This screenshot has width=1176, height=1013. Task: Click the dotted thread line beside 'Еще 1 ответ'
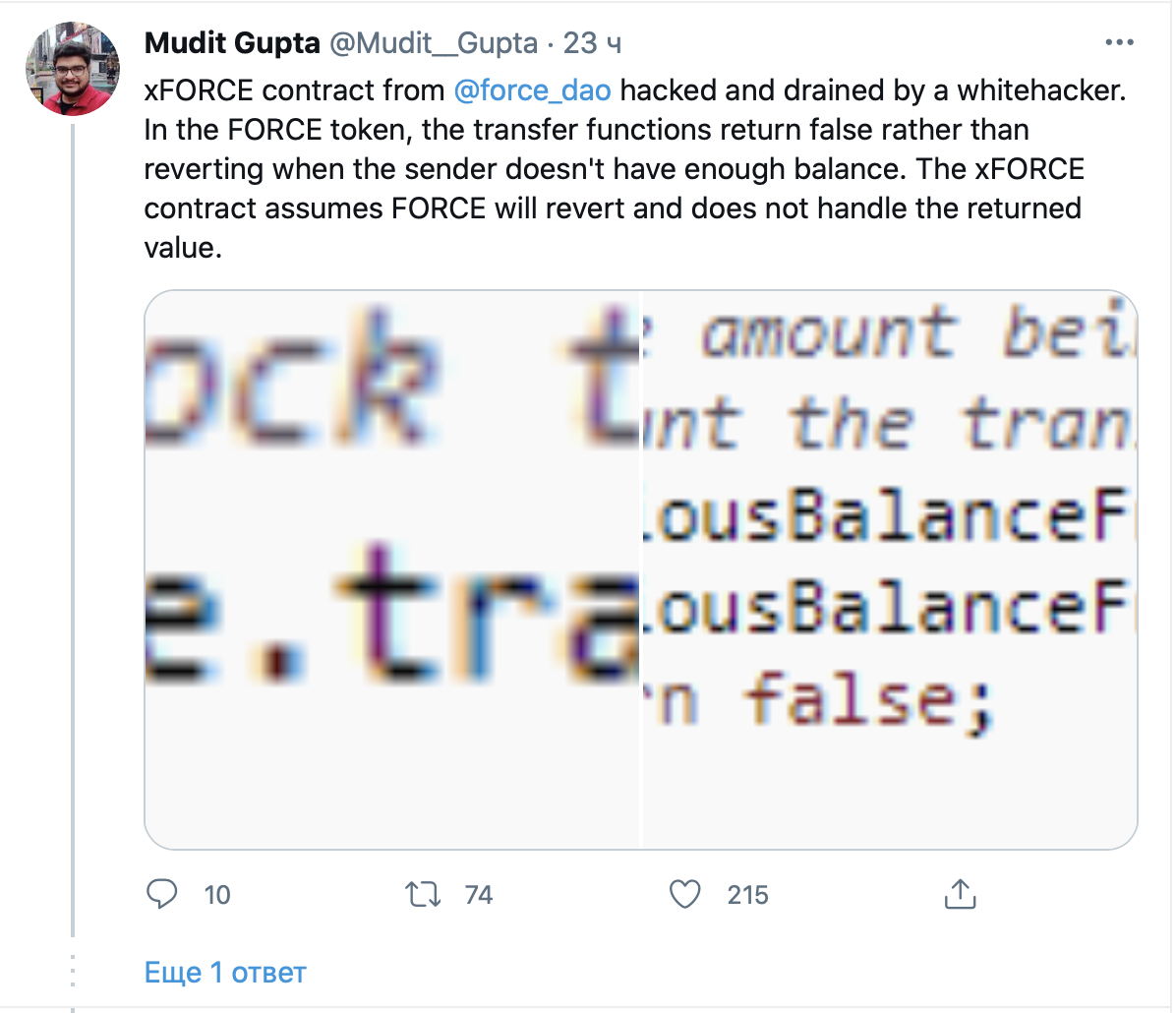[x=73, y=973]
